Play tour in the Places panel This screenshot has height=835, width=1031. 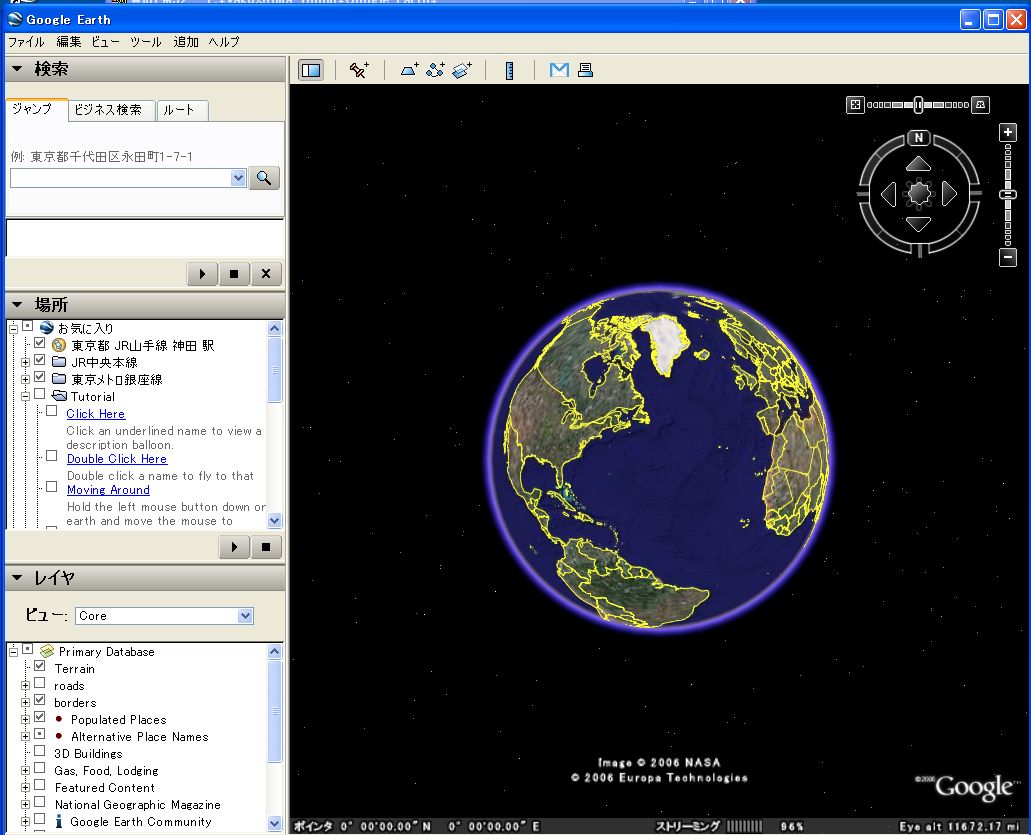point(234,546)
